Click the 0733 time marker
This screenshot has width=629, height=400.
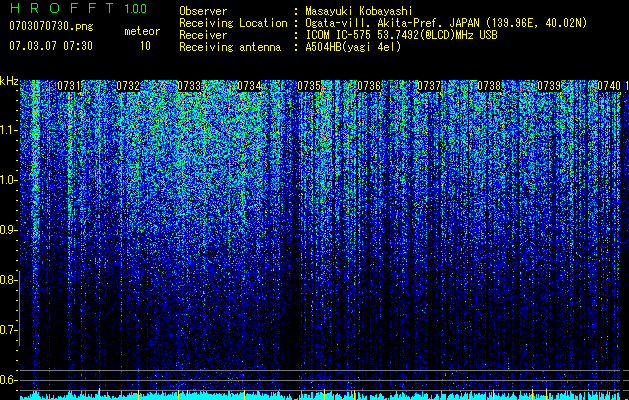tap(189, 86)
